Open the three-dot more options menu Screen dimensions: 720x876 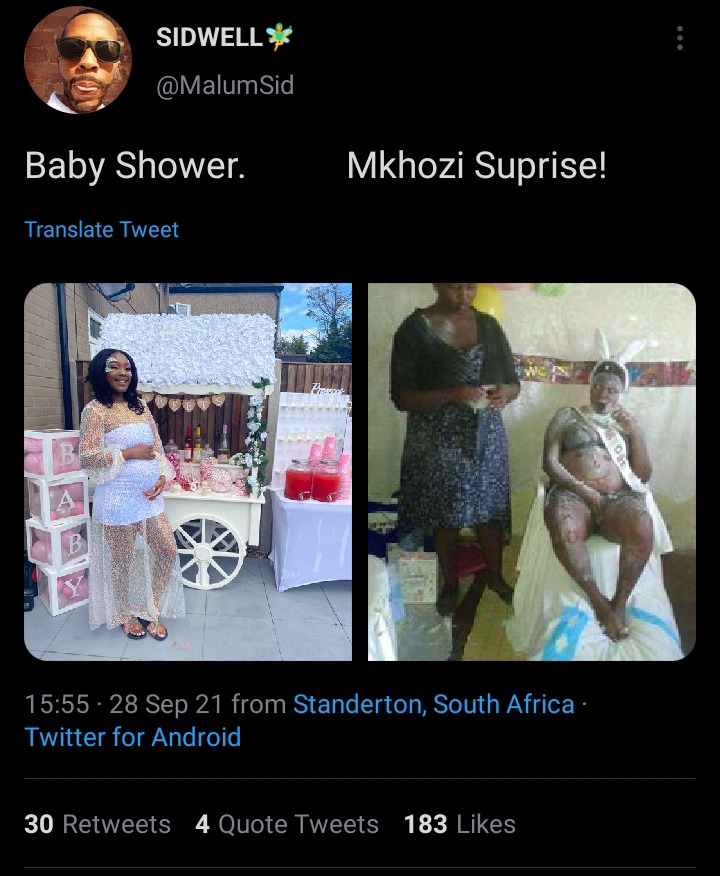tap(679, 38)
